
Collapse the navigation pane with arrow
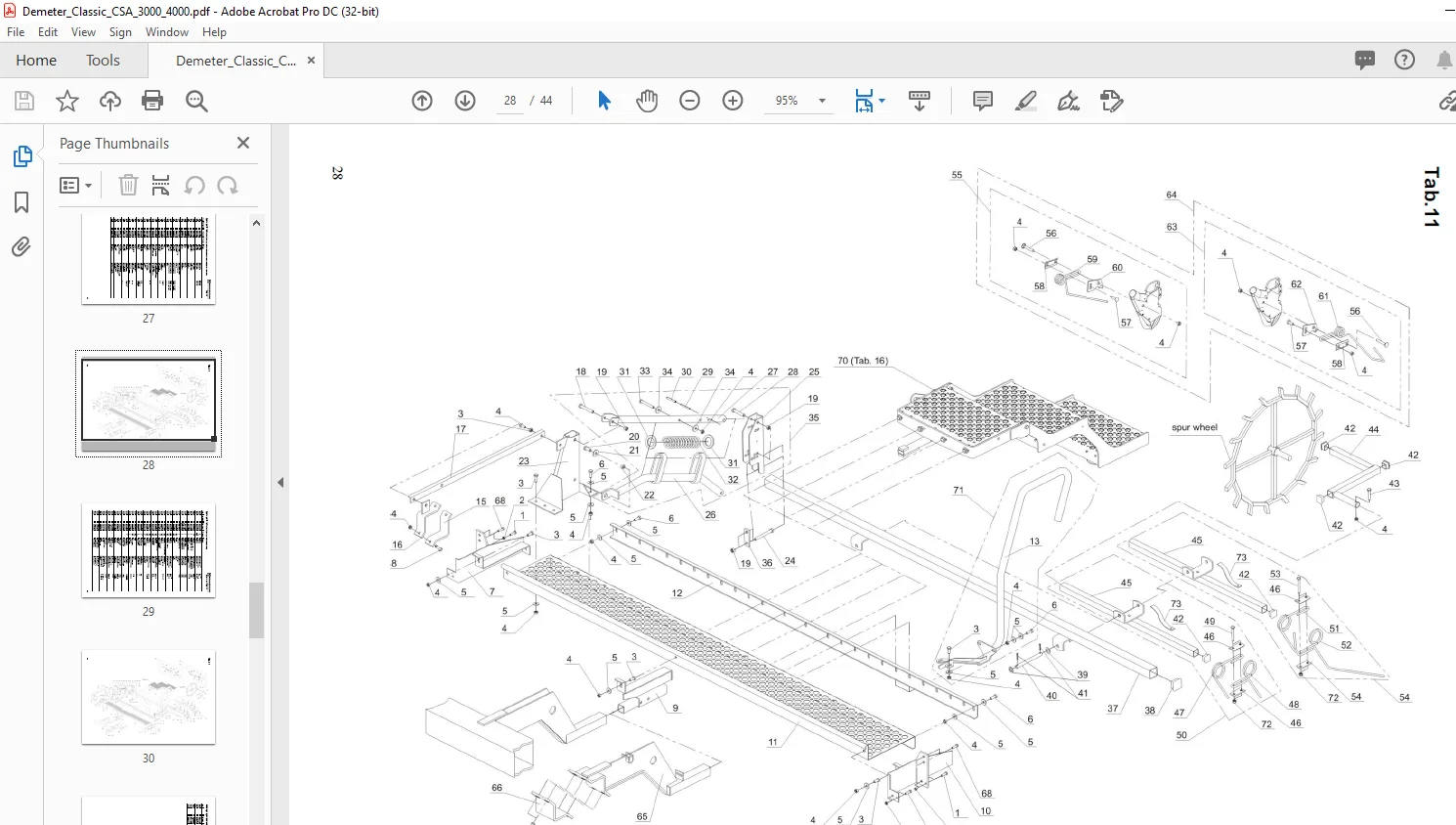pyautogui.click(x=280, y=482)
